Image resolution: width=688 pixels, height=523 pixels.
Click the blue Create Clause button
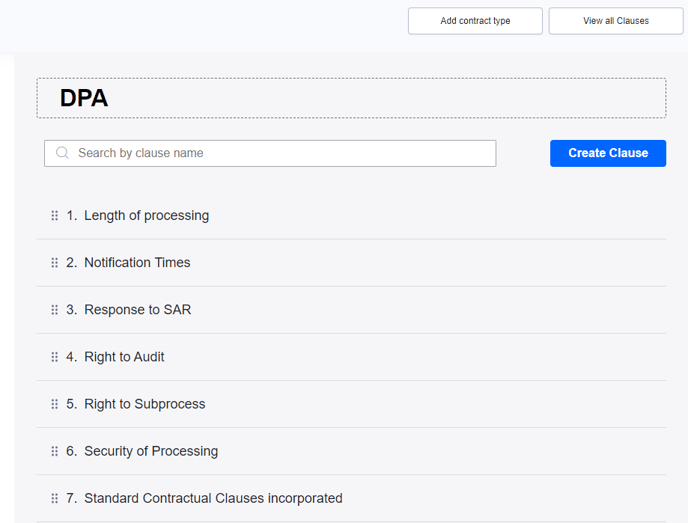607,153
